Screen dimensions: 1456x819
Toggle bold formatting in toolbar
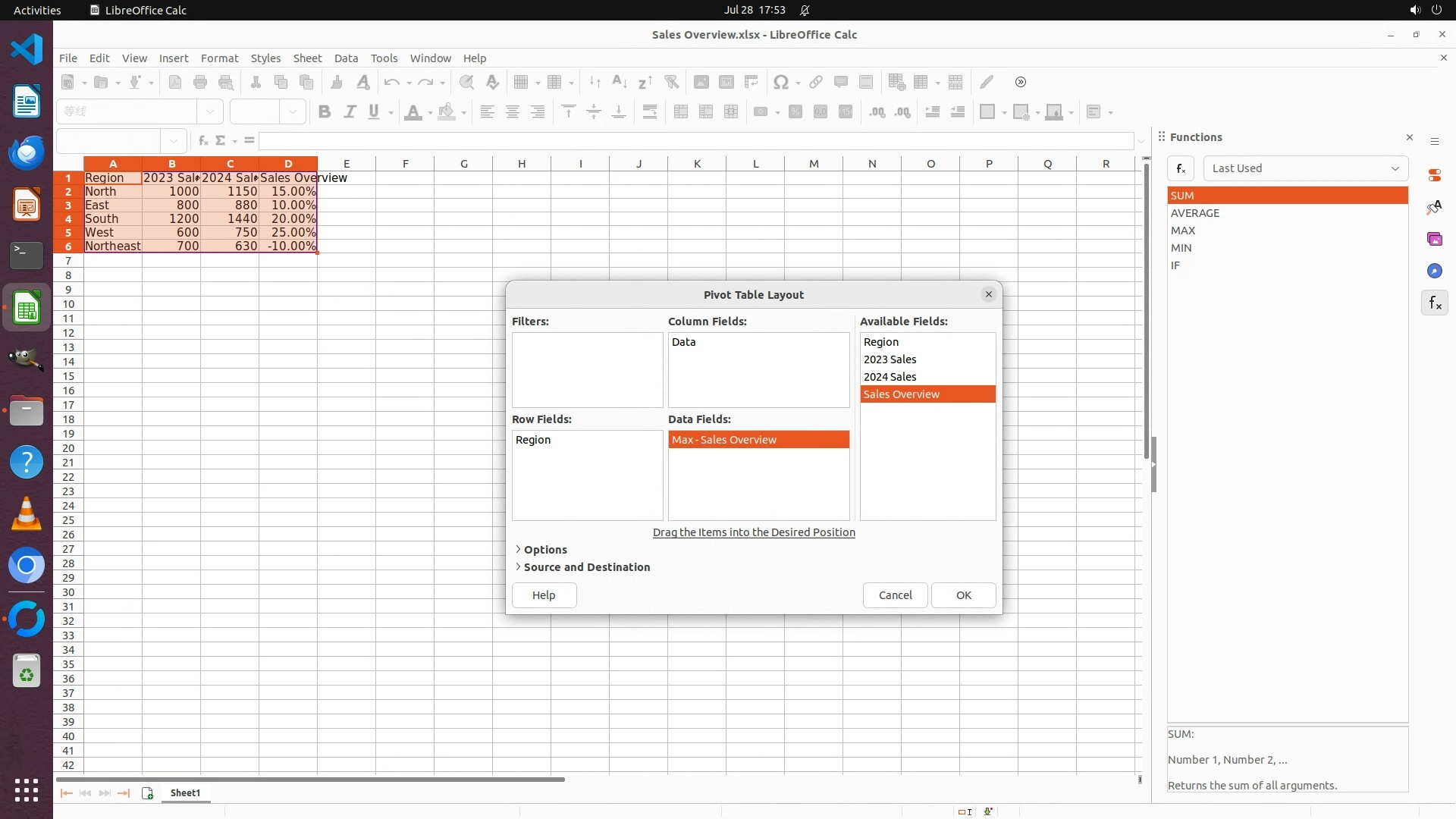[325, 112]
